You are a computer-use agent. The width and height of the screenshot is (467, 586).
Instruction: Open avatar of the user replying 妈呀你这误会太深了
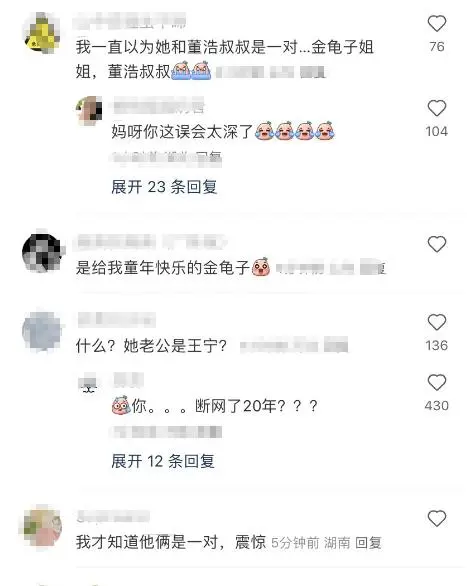pos(89,111)
